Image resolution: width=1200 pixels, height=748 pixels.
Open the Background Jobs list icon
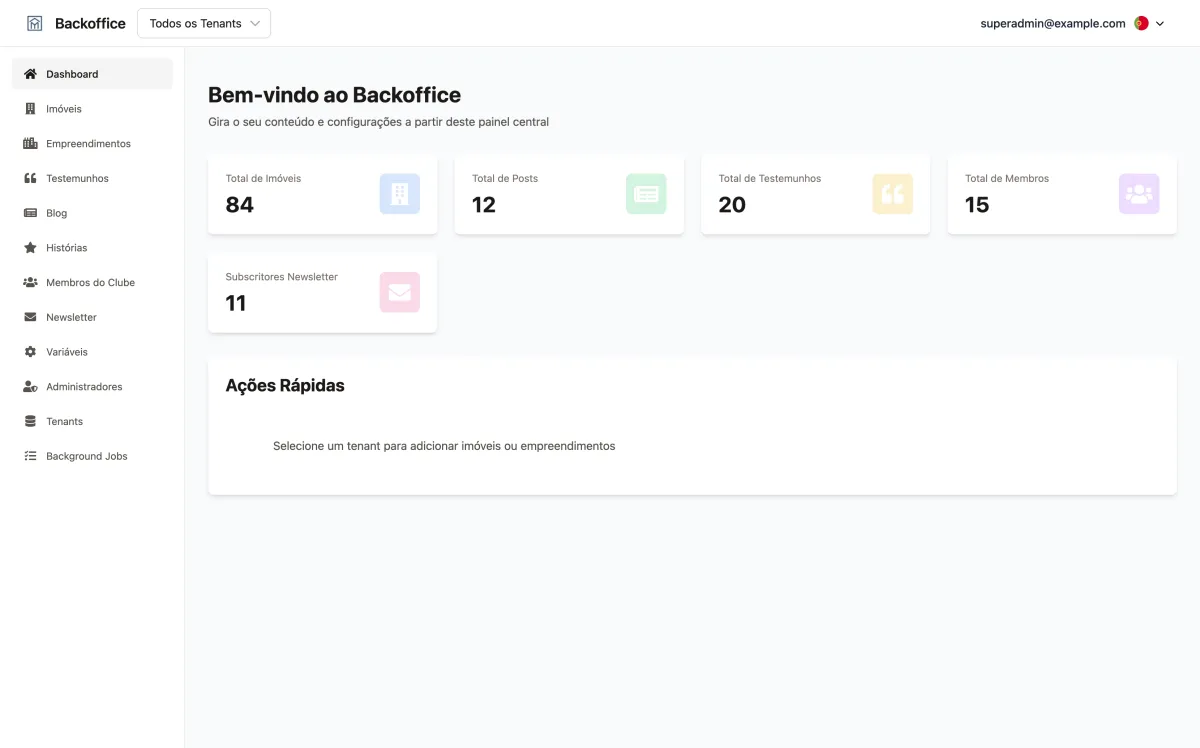coord(29,456)
